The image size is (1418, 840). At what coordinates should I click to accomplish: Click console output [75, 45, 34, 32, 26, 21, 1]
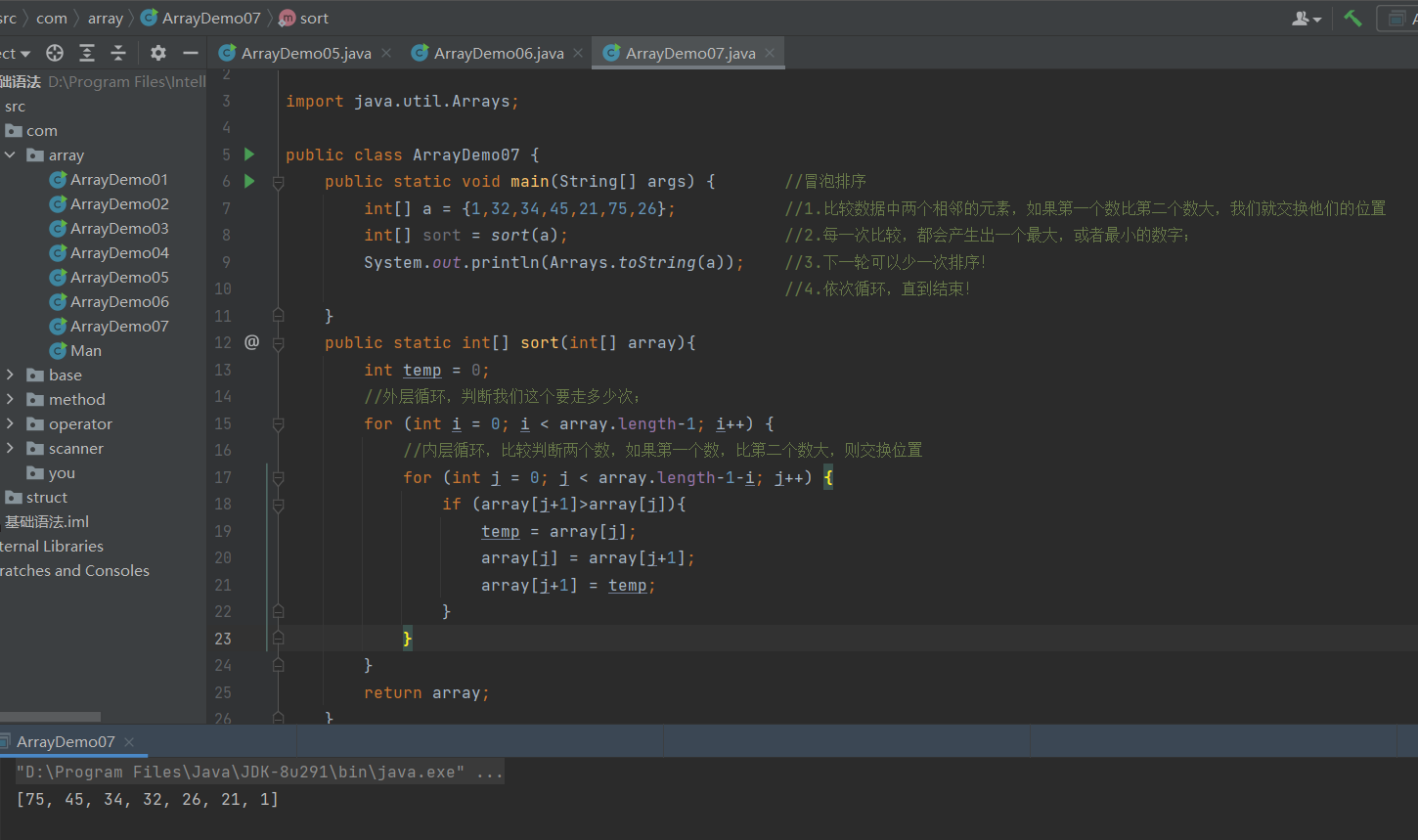[148, 800]
